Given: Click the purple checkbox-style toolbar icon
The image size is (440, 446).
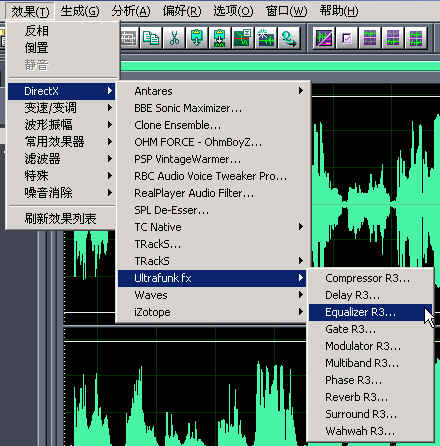Looking at the screenshot, I should [347, 38].
